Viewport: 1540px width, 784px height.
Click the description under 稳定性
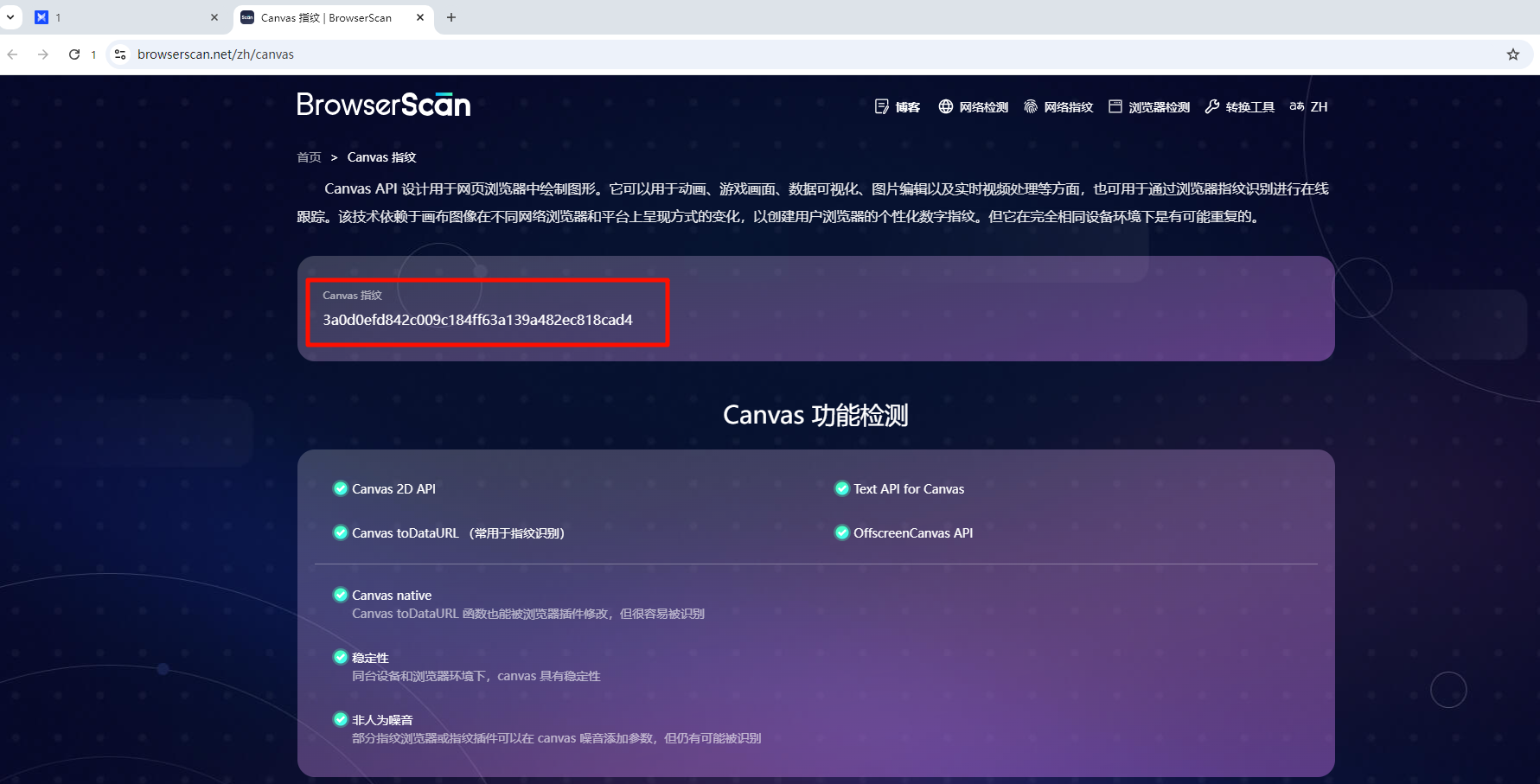tap(476, 676)
